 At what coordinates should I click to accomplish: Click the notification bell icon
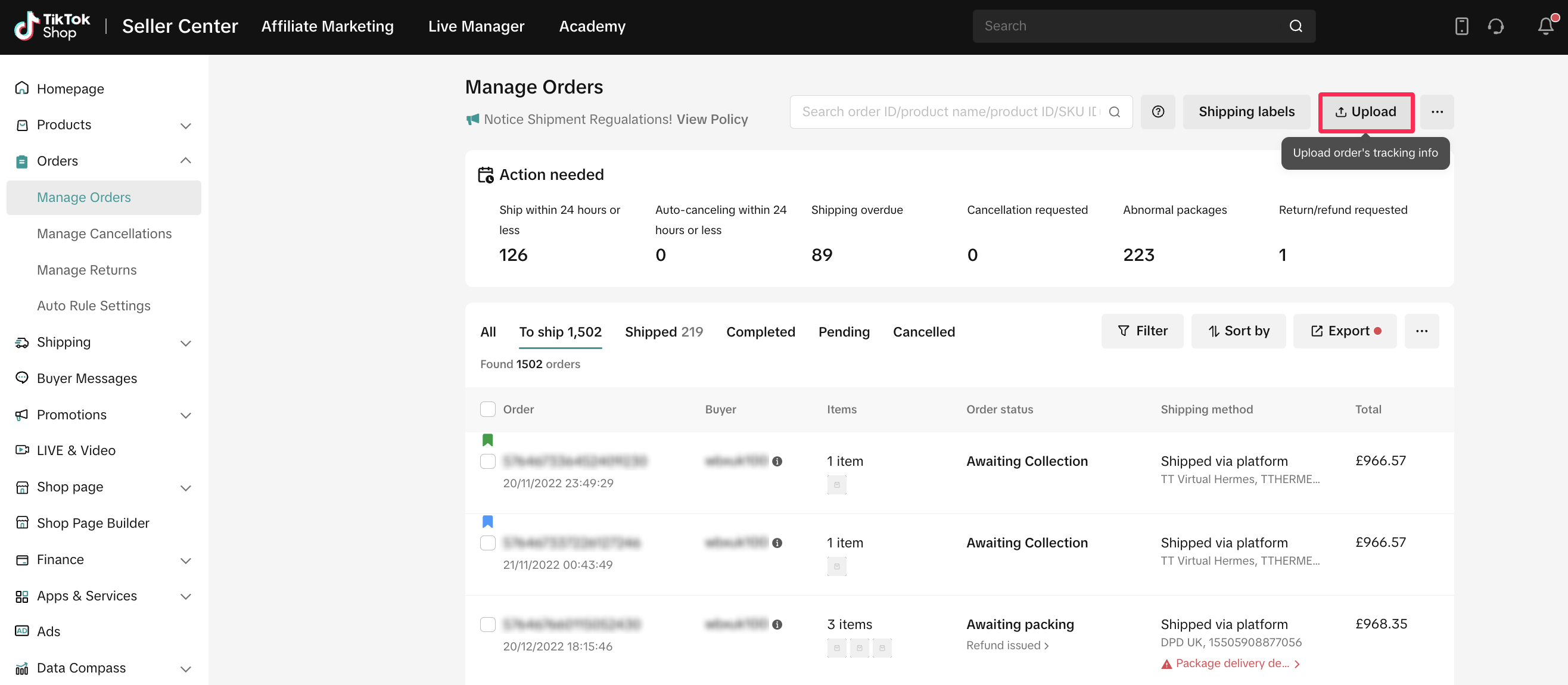[x=1545, y=26]
